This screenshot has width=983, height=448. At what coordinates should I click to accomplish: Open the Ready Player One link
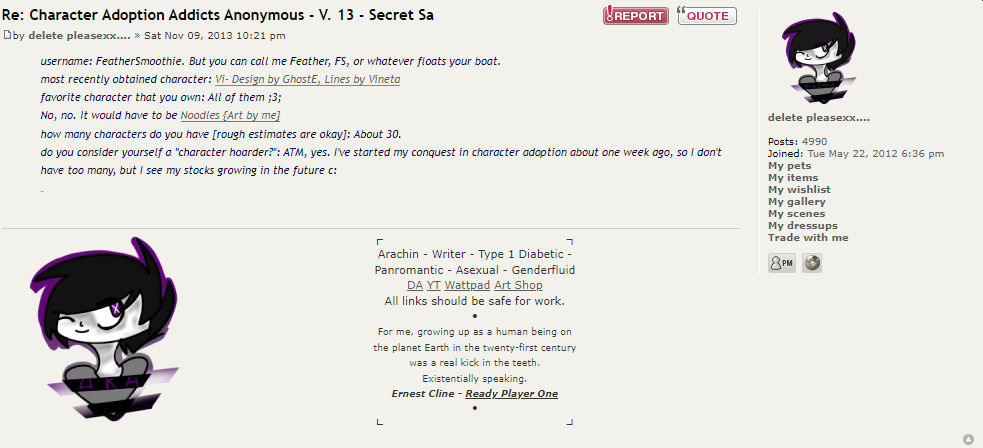[511, 394]
